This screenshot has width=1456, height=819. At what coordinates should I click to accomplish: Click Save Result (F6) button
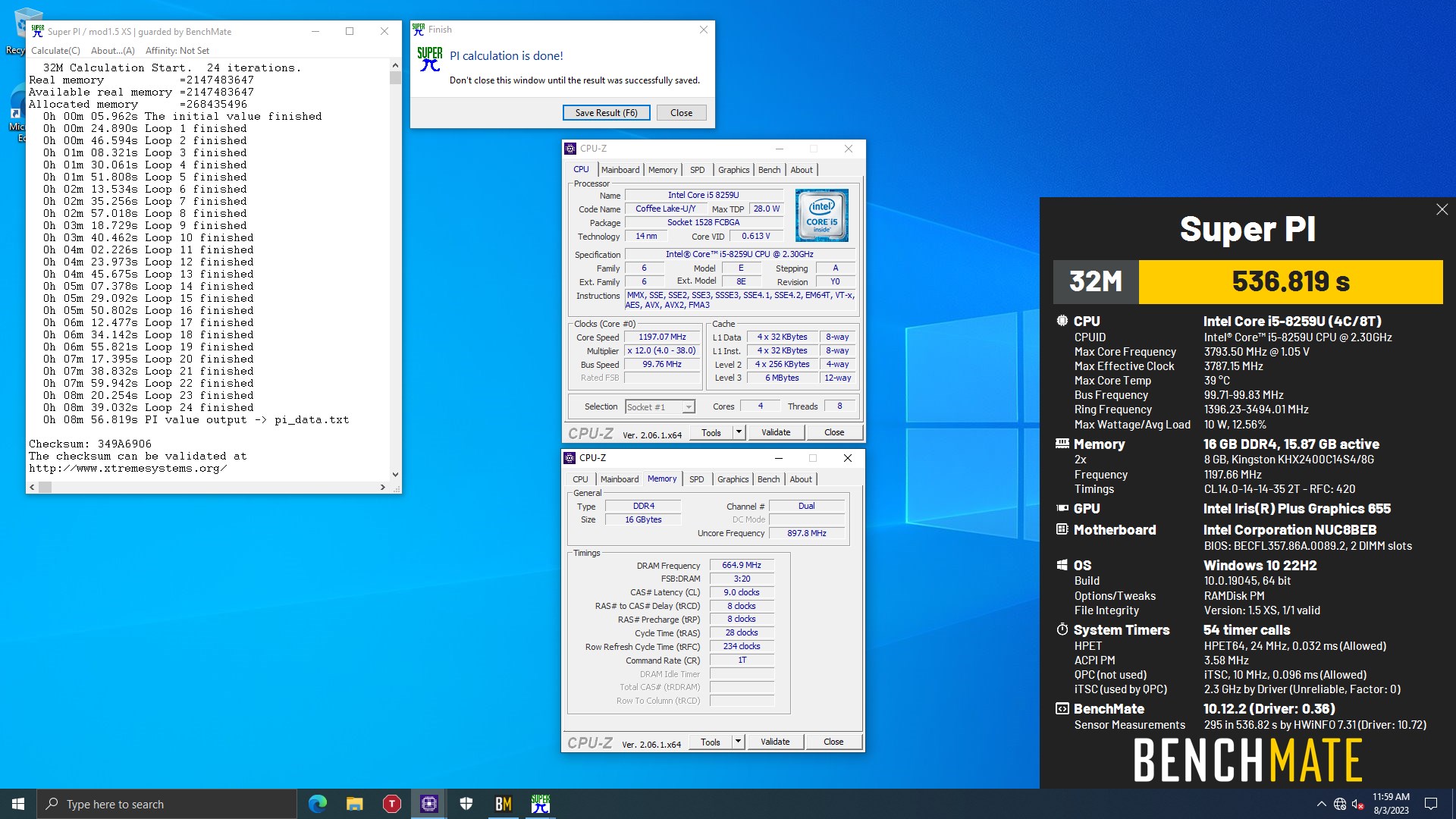606,112
